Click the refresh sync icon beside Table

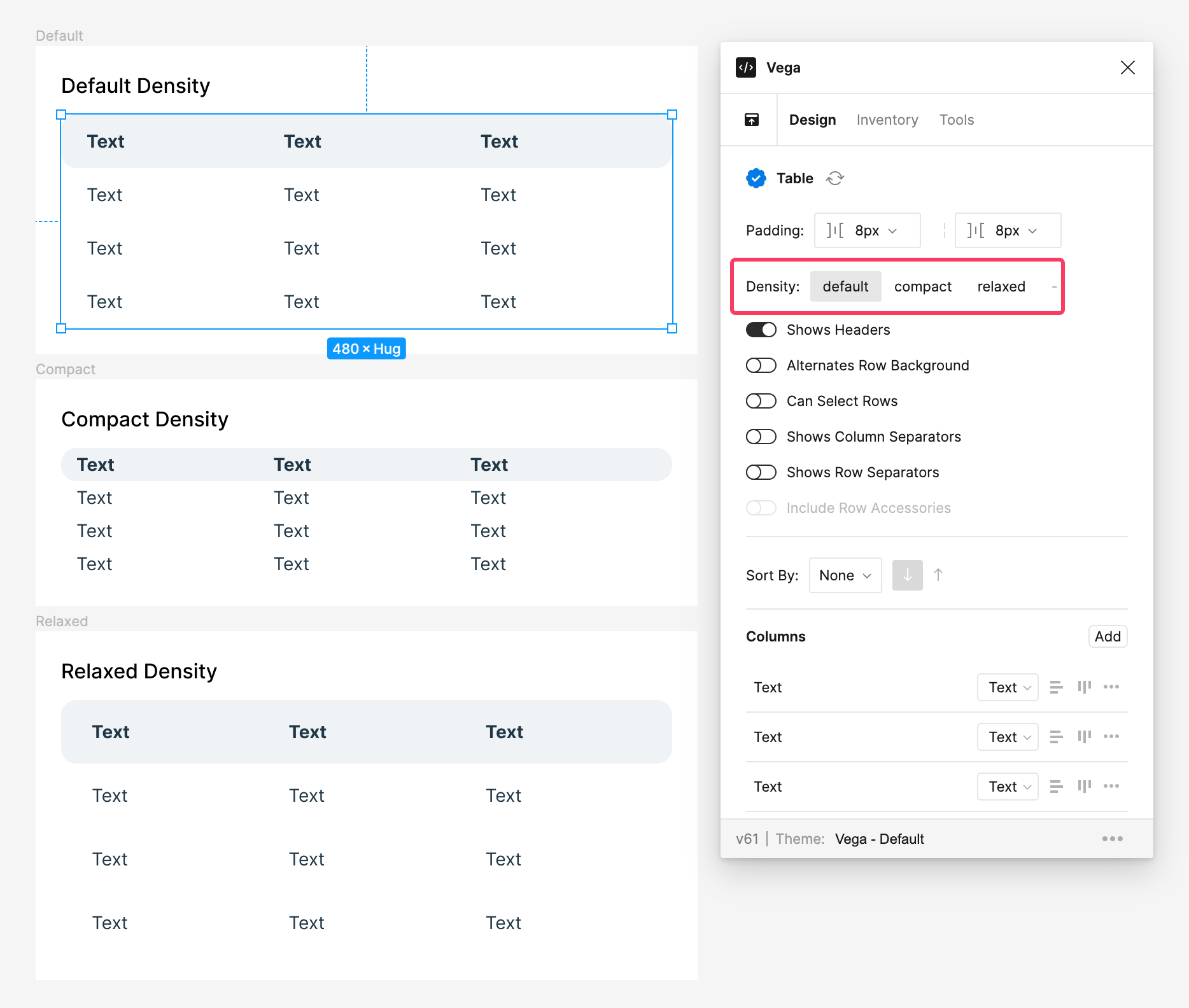tap(835, 178)
